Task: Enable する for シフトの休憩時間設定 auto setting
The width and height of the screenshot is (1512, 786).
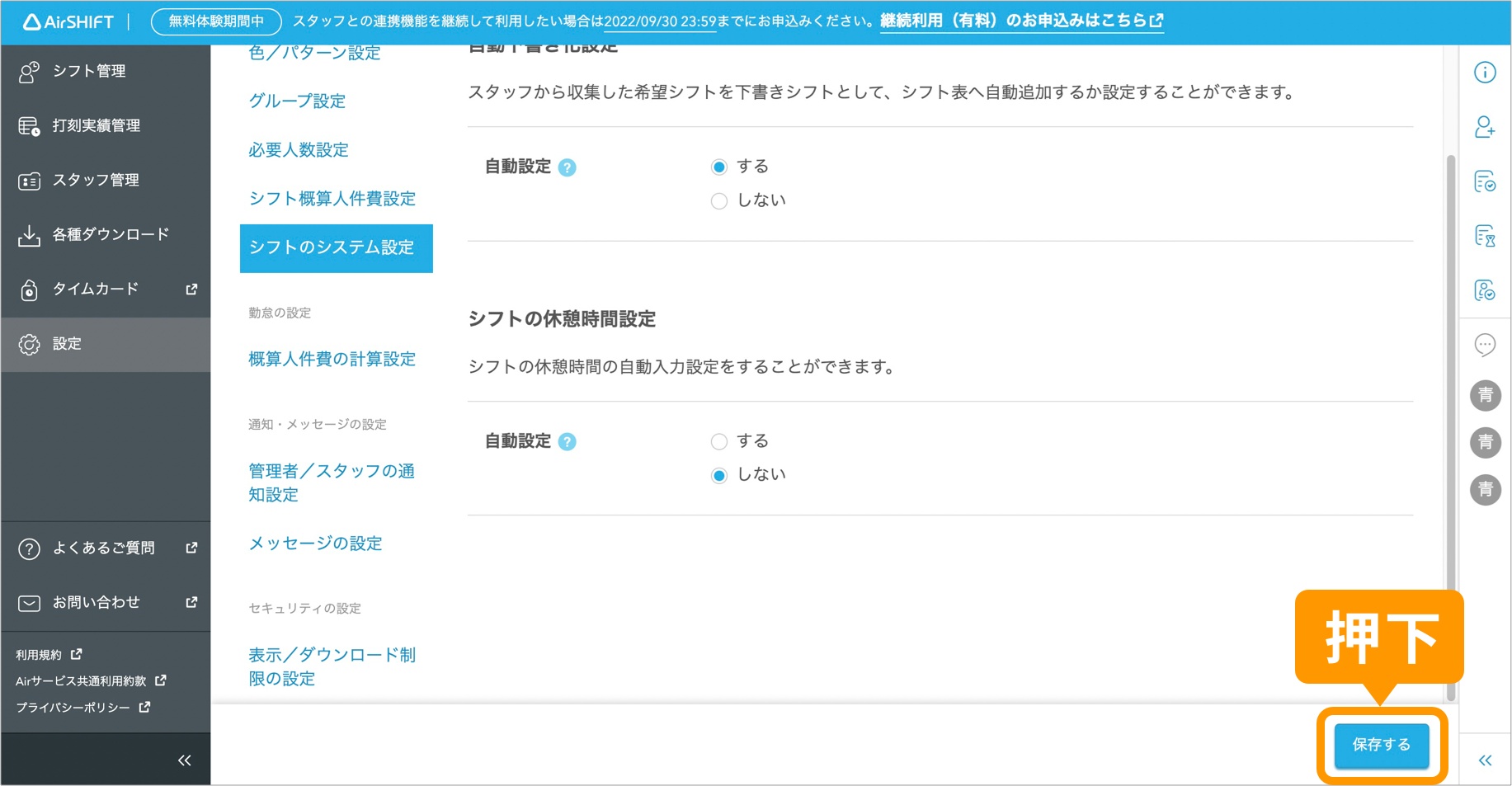Action: click(719, 441)
